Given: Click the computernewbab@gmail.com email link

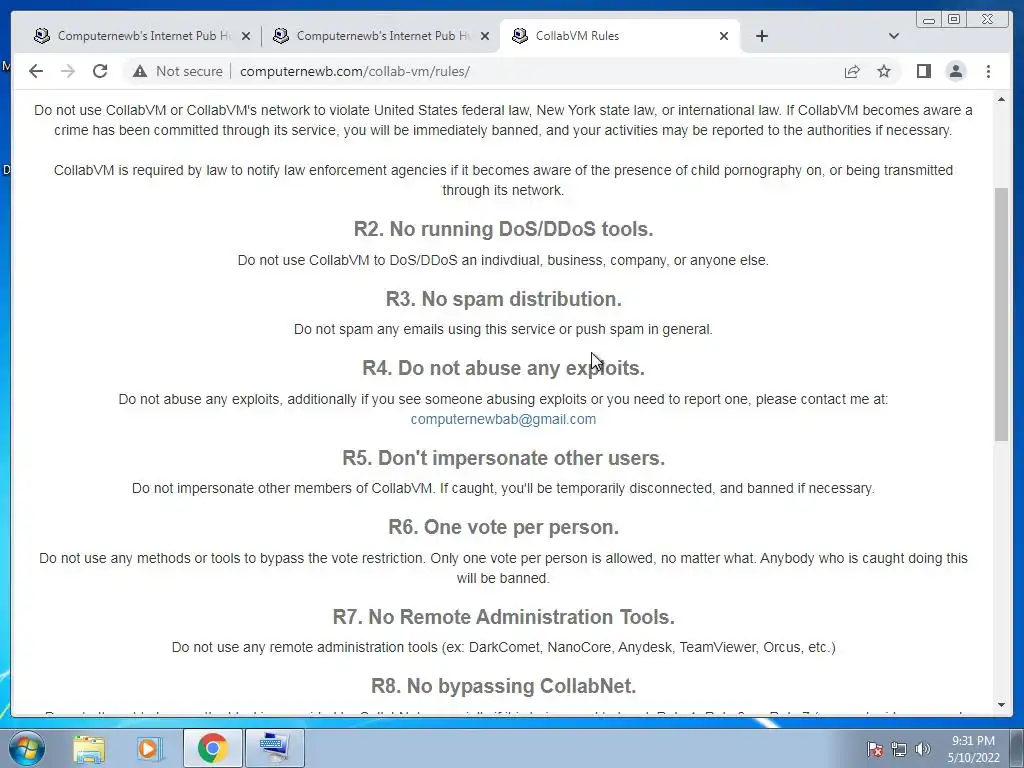Looking at the screenshot, I should point(503,419).
